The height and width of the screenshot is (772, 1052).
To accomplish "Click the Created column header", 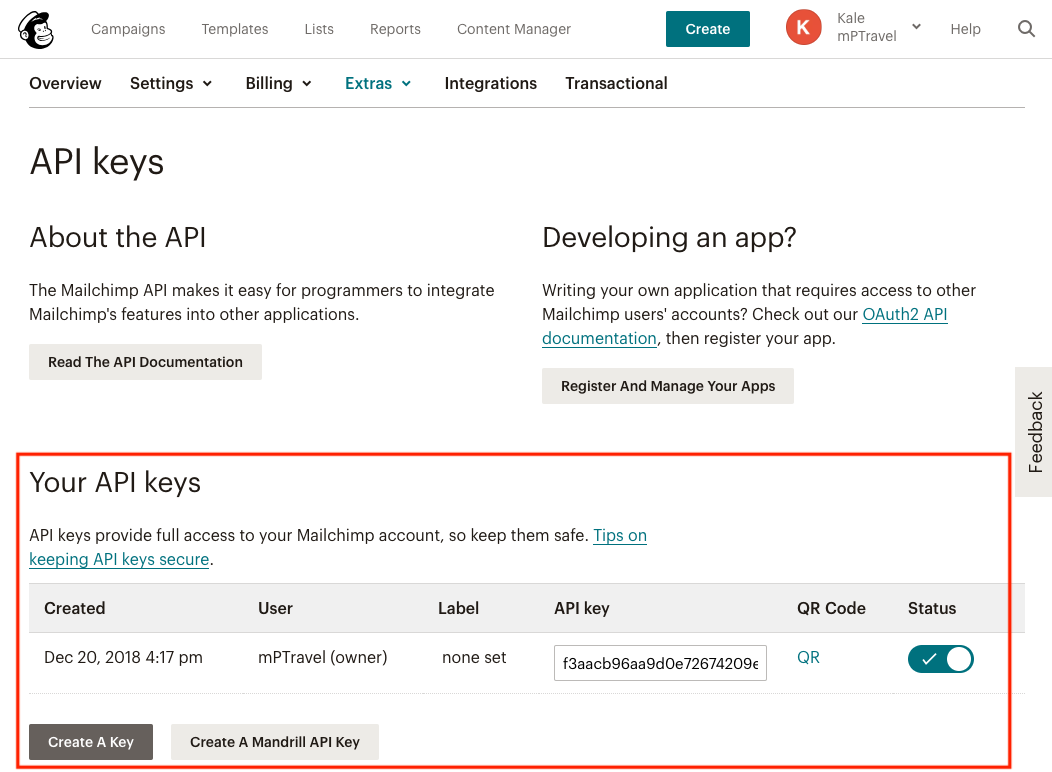I will coord(74,608).
